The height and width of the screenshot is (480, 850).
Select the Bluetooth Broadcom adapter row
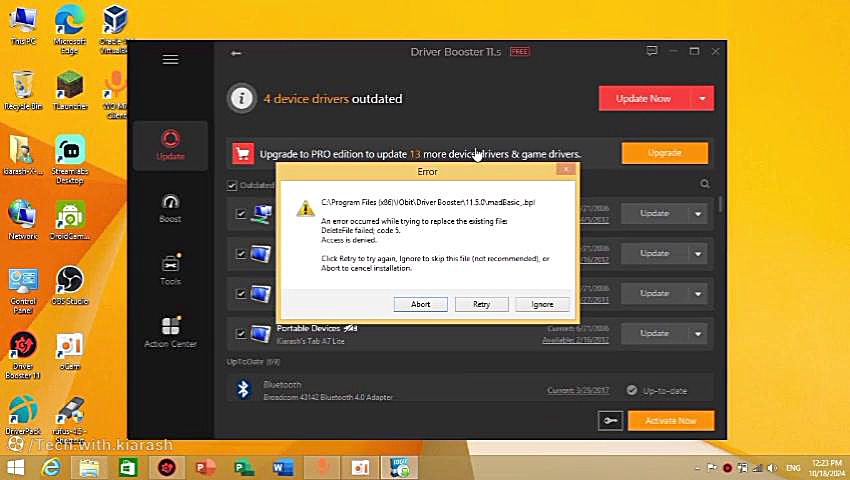click(471, 390)
